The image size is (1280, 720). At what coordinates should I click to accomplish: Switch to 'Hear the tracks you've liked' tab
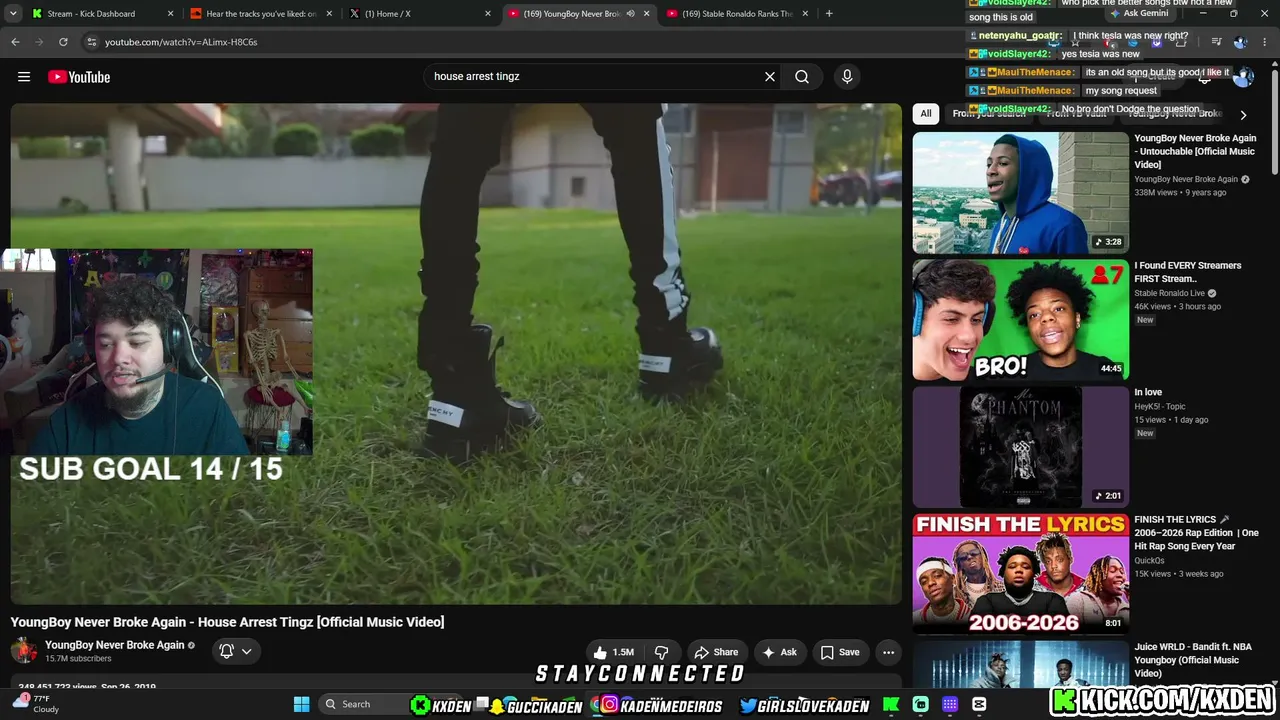click(x=261, y=14)
